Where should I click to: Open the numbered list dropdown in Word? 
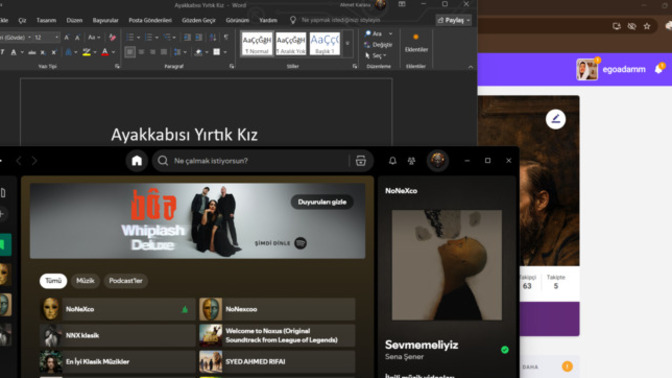(157, 38)
